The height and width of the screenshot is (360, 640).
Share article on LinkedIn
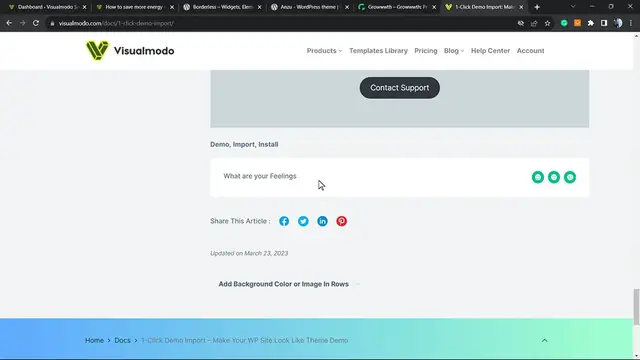pos(322,221)
